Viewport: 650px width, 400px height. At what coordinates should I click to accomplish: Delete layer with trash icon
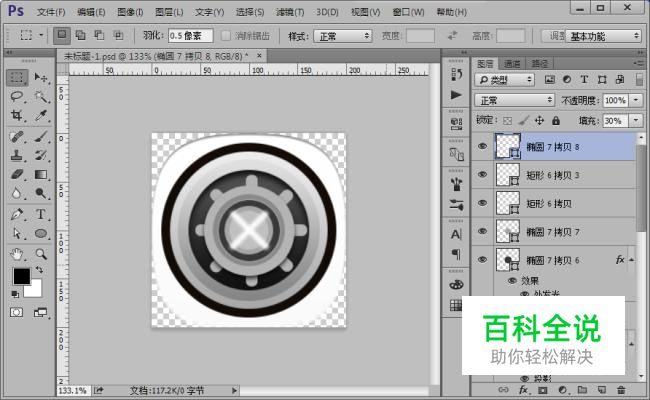pyautogui.click(x=621, y=390)
